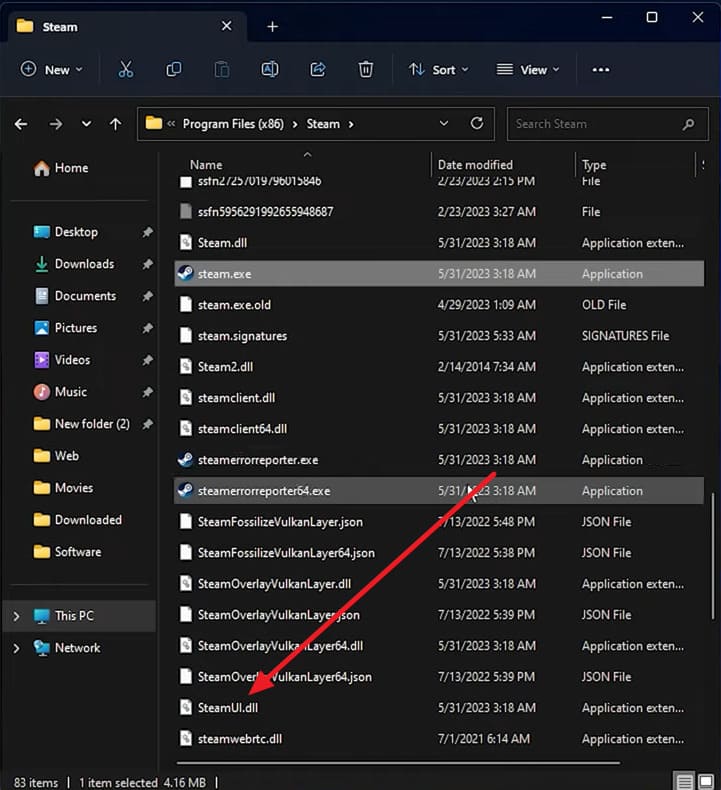Sort by the Type column header
This screenshot has height=790, width=721.
tap(594, 165)
